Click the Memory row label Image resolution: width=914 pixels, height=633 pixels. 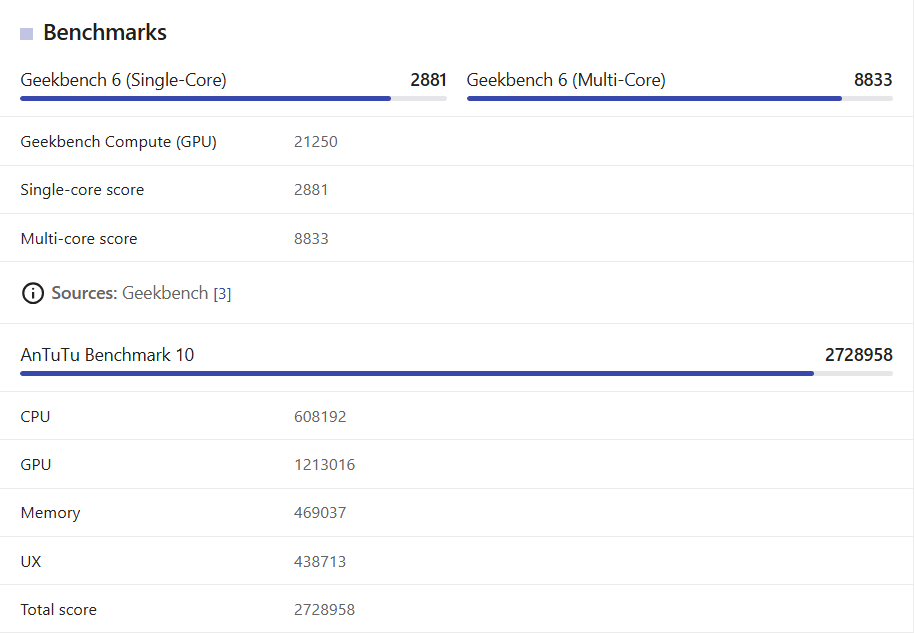point(50,513)
